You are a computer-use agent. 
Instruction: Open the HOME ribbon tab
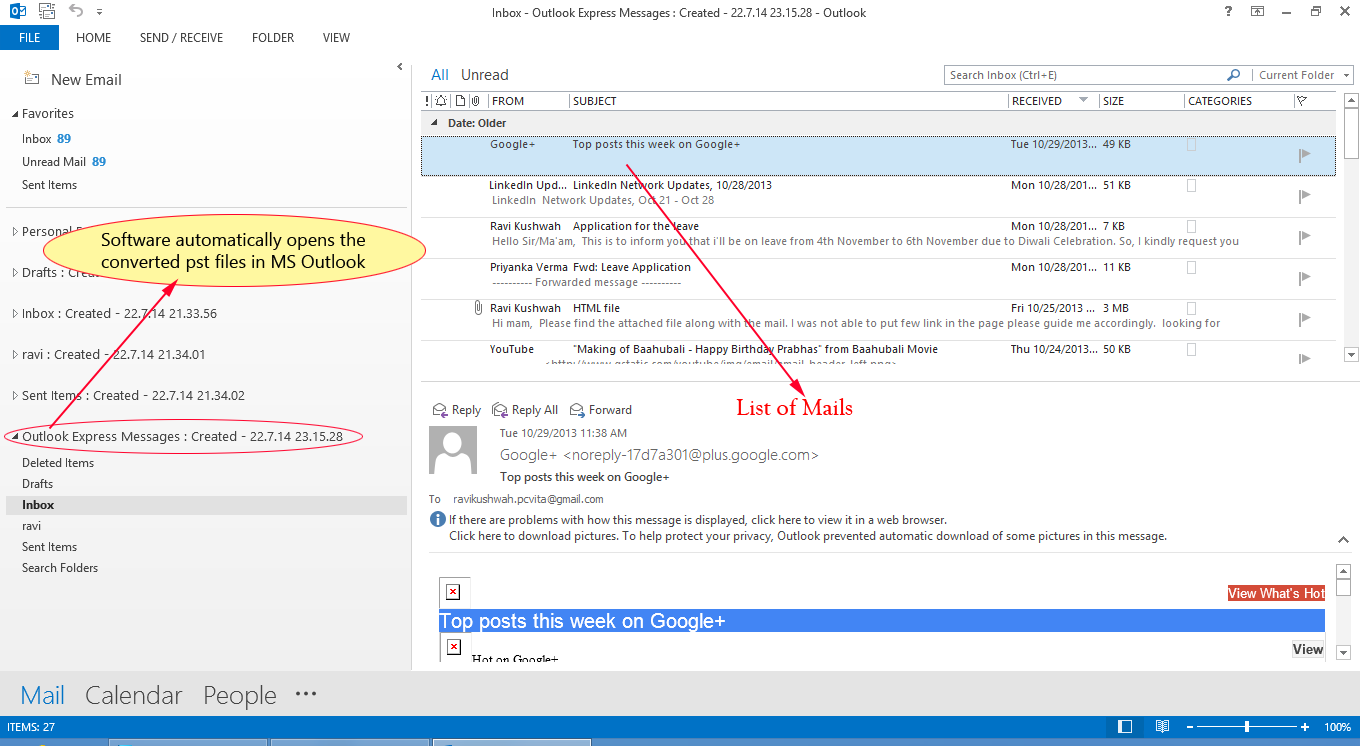94,38
